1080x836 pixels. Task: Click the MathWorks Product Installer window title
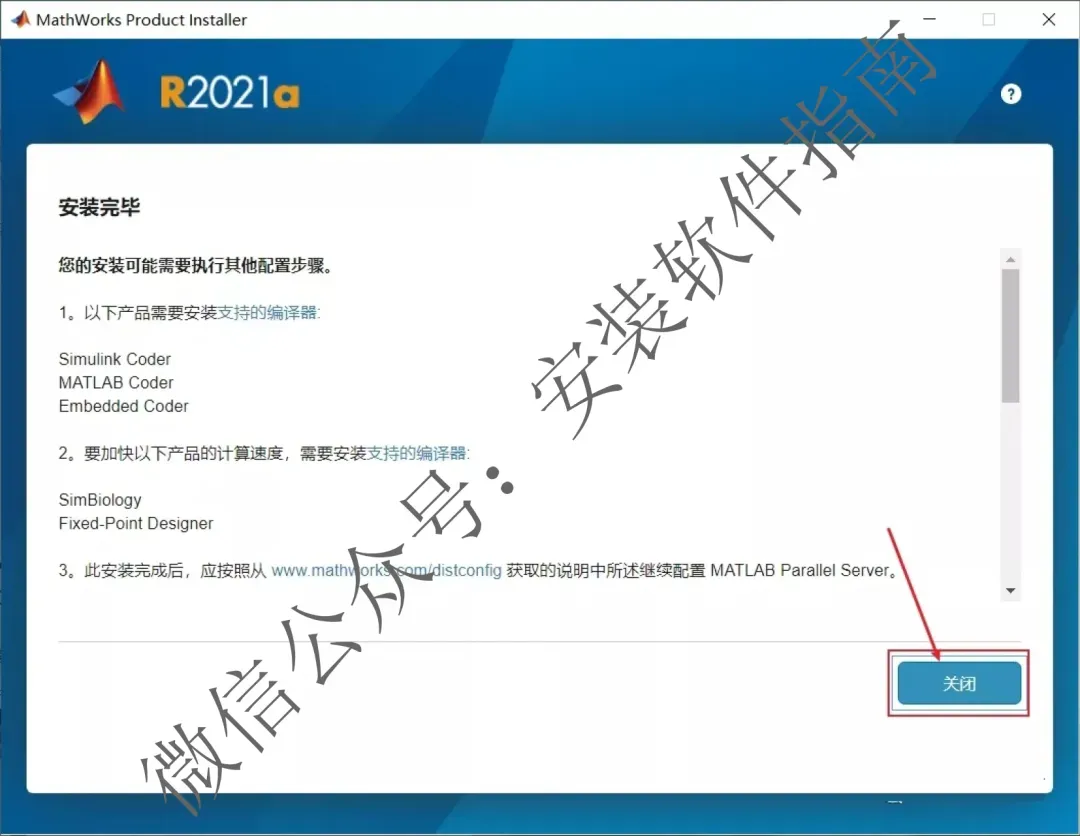(x=141, y=20)
